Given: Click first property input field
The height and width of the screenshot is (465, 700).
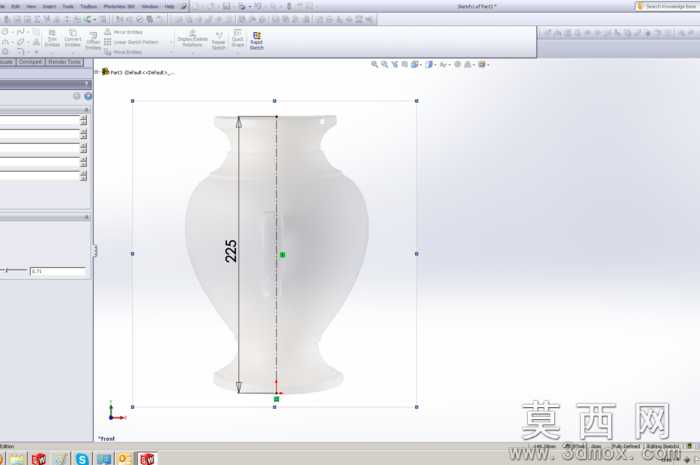Looking at the screenshot, I should 39,120.
